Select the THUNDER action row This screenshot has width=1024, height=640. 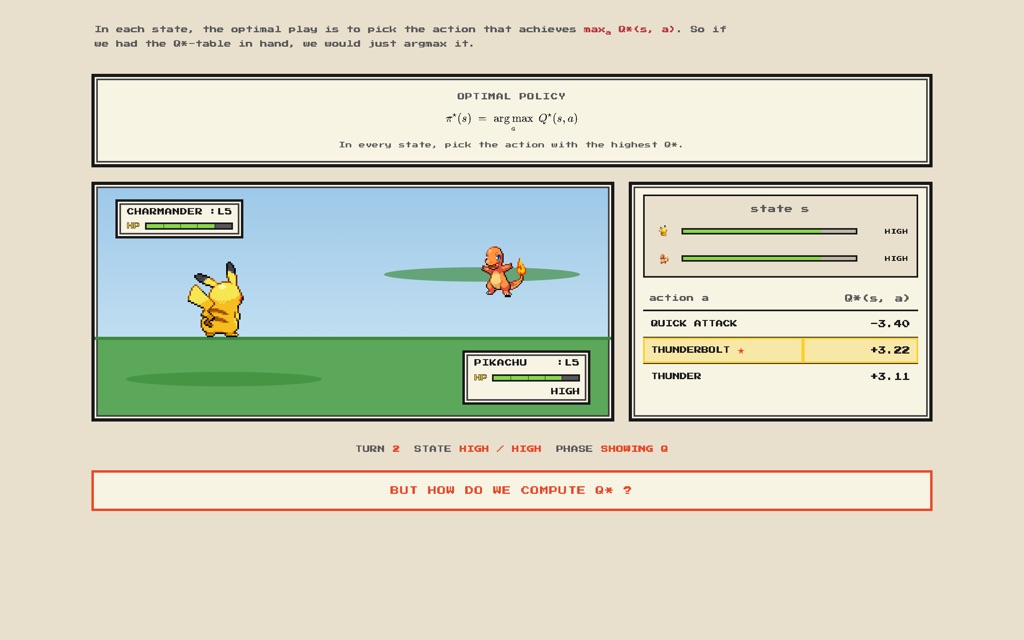(780, 376)
